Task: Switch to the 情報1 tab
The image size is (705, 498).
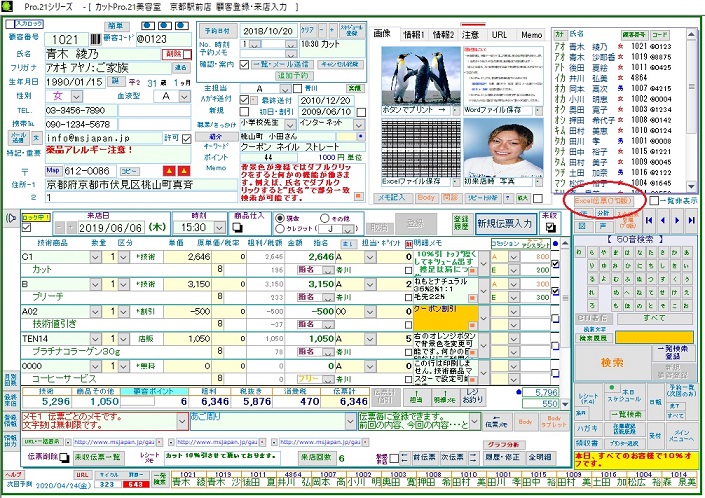Action: point(414,35)
